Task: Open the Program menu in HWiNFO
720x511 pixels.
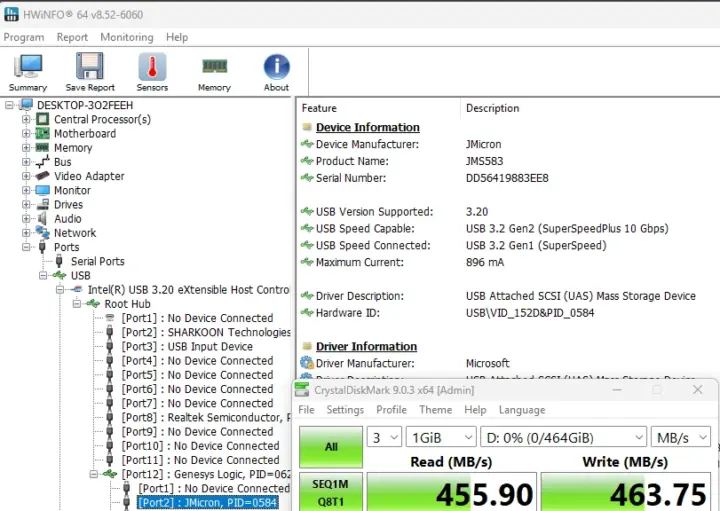Action: coord(24,37)
